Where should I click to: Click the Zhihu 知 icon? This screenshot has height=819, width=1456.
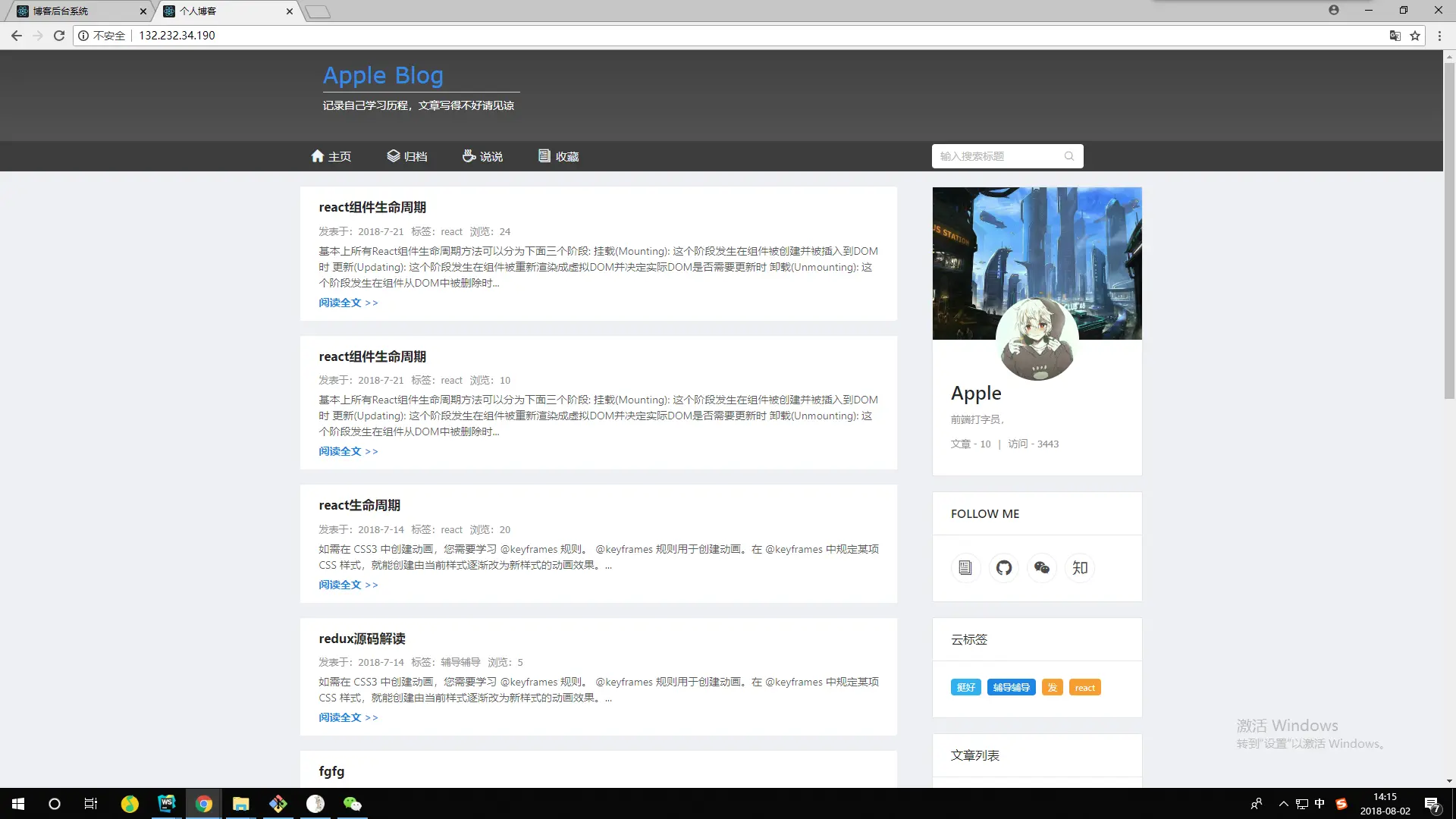(x=1080, y=568)
